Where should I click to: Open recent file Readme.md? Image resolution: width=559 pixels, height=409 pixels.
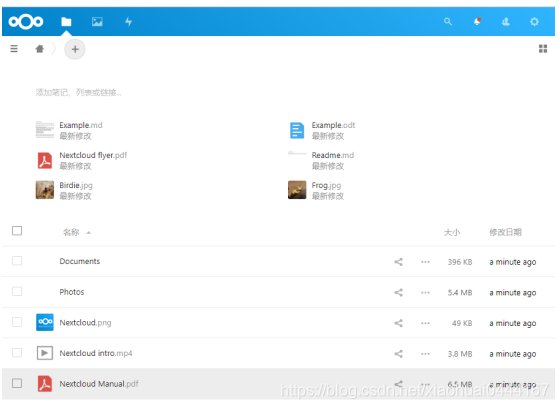click(x=333, y=155)
